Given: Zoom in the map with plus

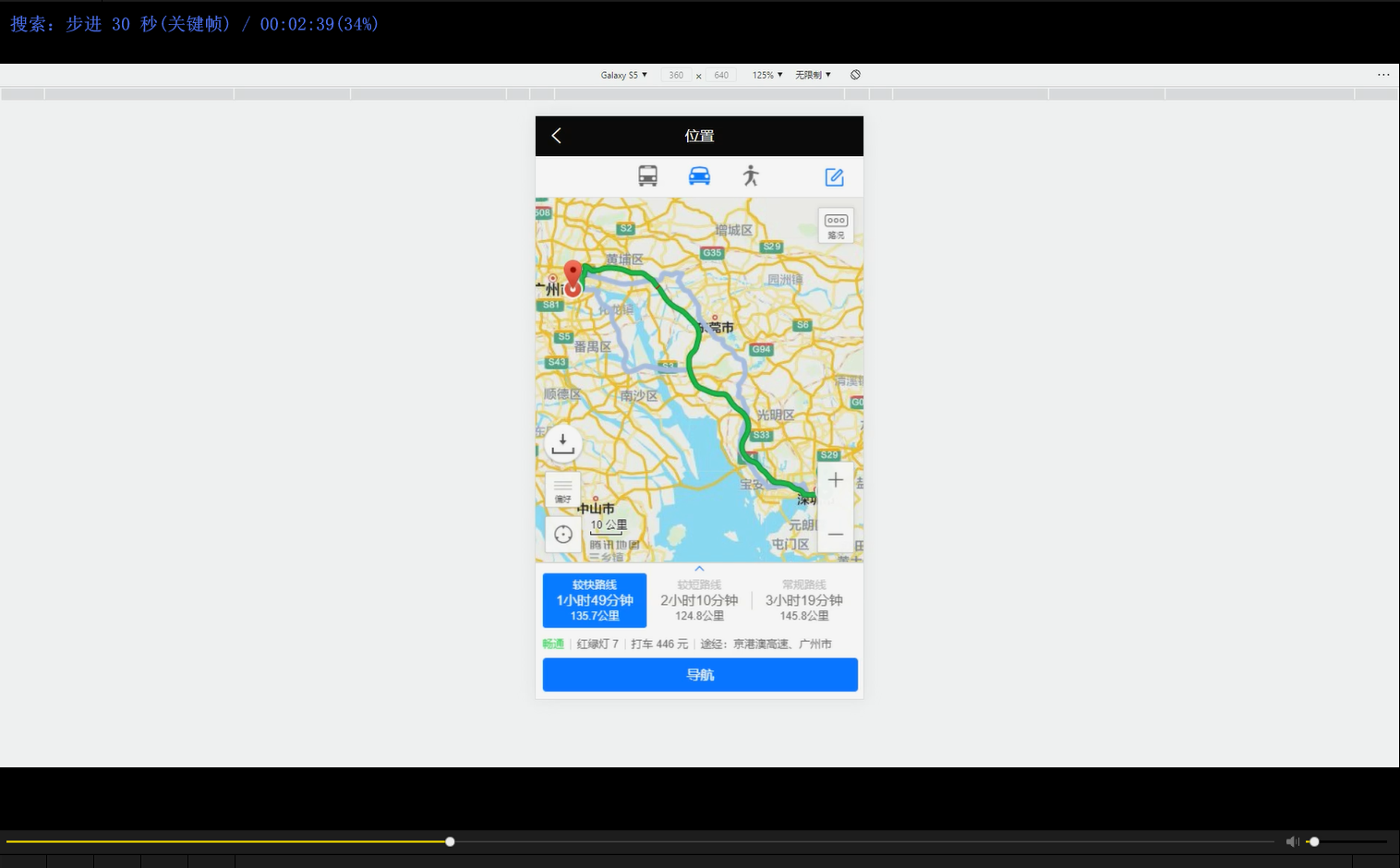Looking at the screenshot, I should (x=836, y=480).
